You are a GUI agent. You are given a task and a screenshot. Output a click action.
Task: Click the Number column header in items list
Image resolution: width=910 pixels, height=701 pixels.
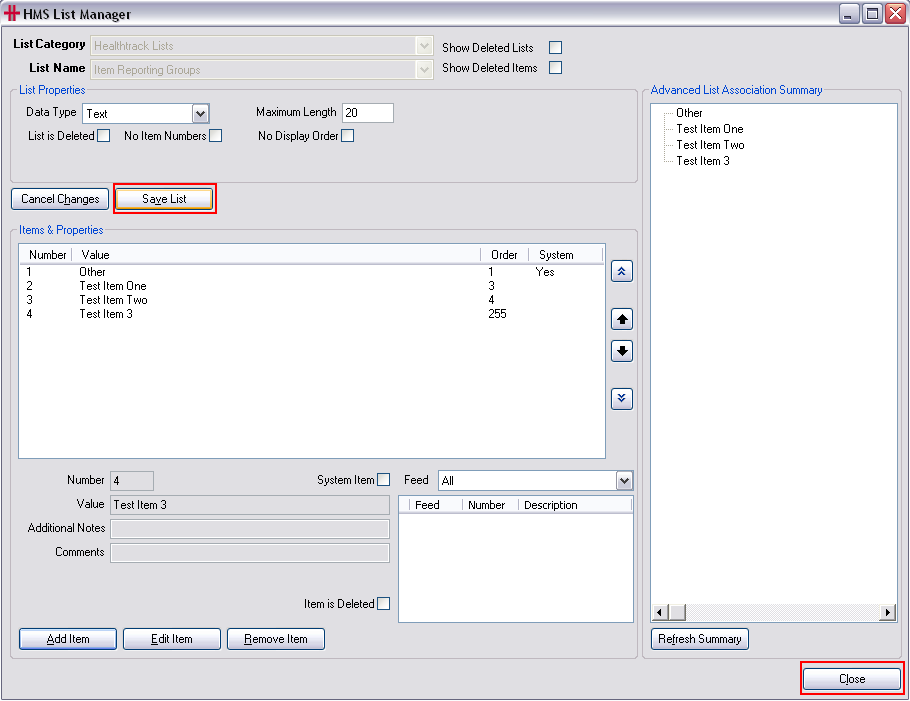[46, 255]
